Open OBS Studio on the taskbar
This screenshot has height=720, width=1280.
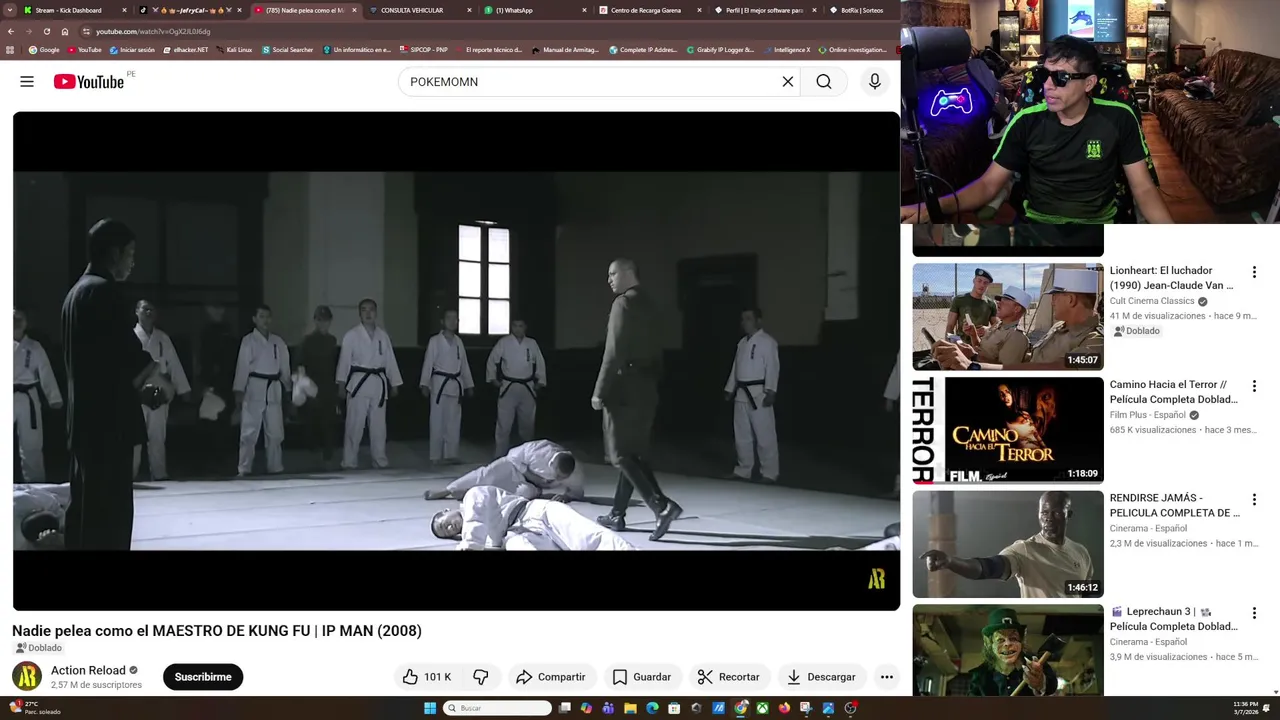point(850,708)
